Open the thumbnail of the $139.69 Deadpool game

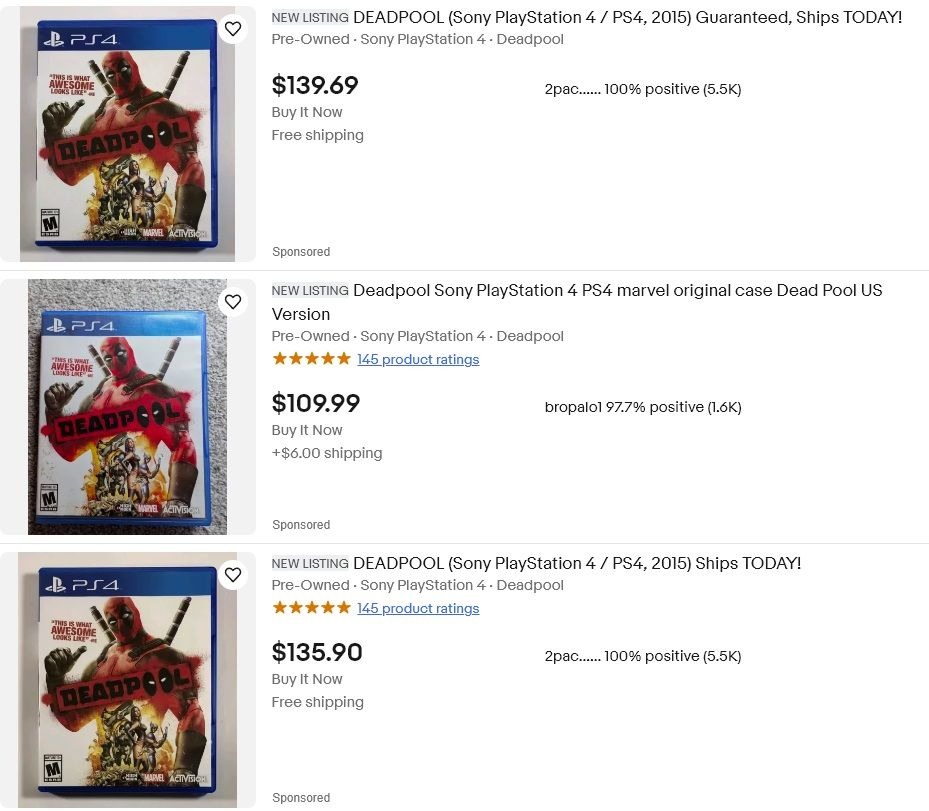coord(128,140)
